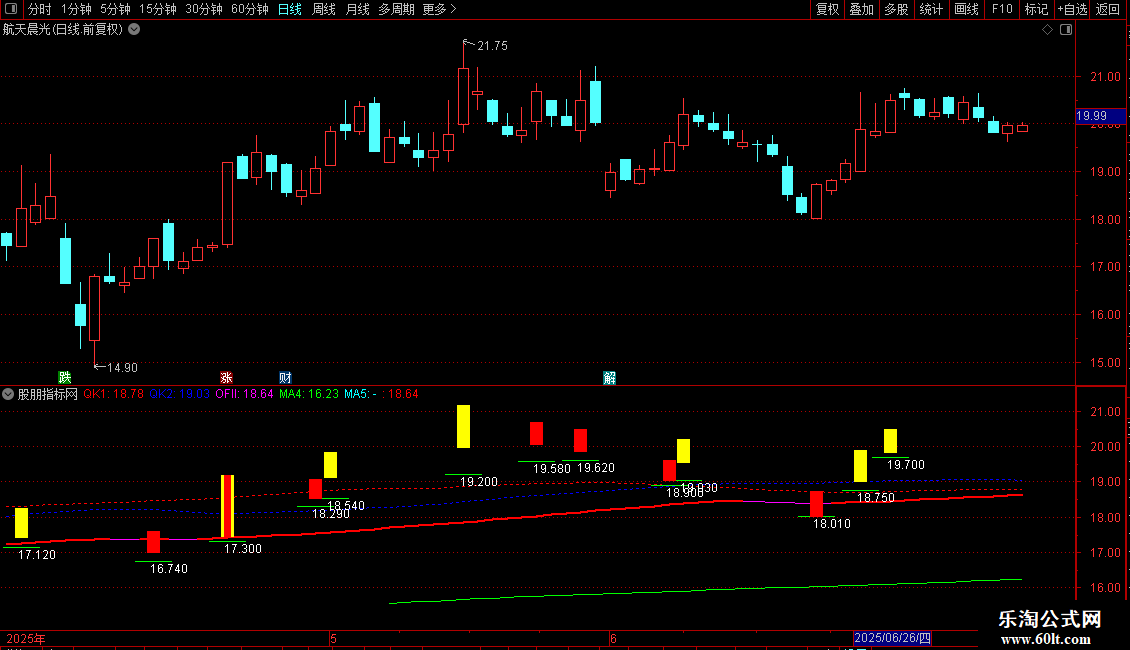Image resolution: width=1130 pixels, height=650 pixels.
Task: Select the 5分钟 period
Action: [115, 9]
